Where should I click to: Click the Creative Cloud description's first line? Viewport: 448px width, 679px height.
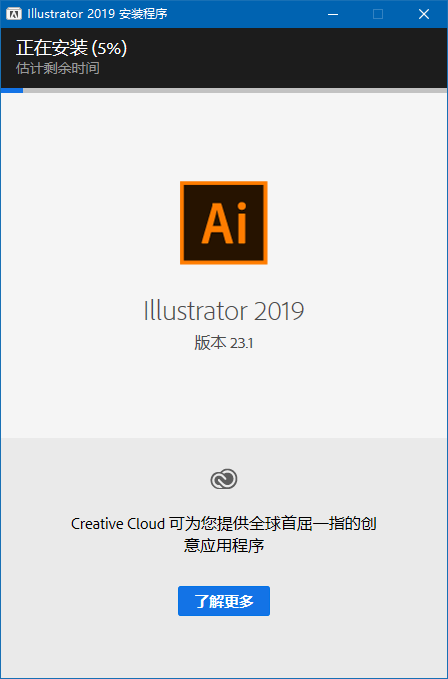(224, 524)
